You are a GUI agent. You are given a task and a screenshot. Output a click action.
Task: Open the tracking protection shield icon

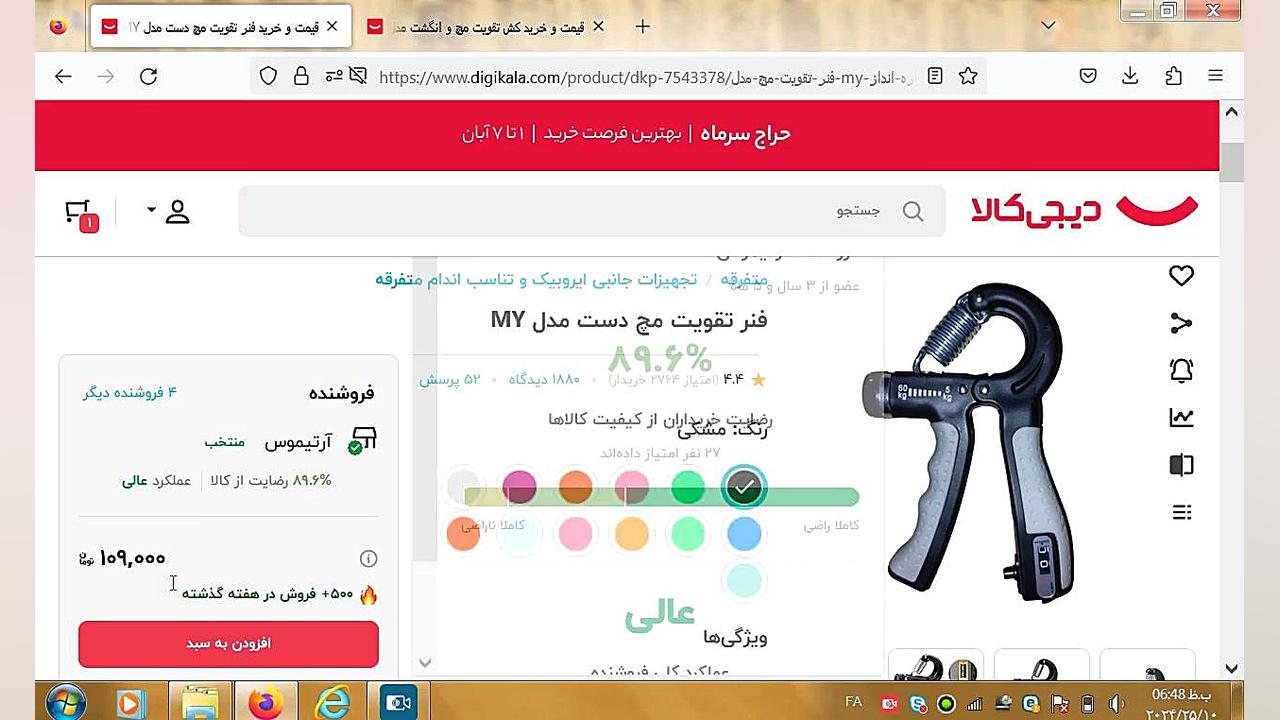[x=268, y=76]
